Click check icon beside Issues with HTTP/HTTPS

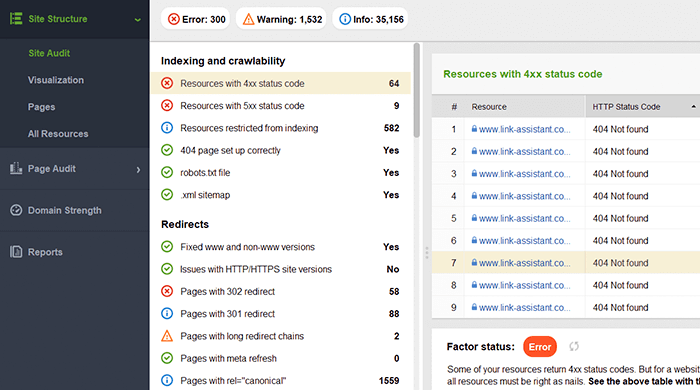pos(167,269)
